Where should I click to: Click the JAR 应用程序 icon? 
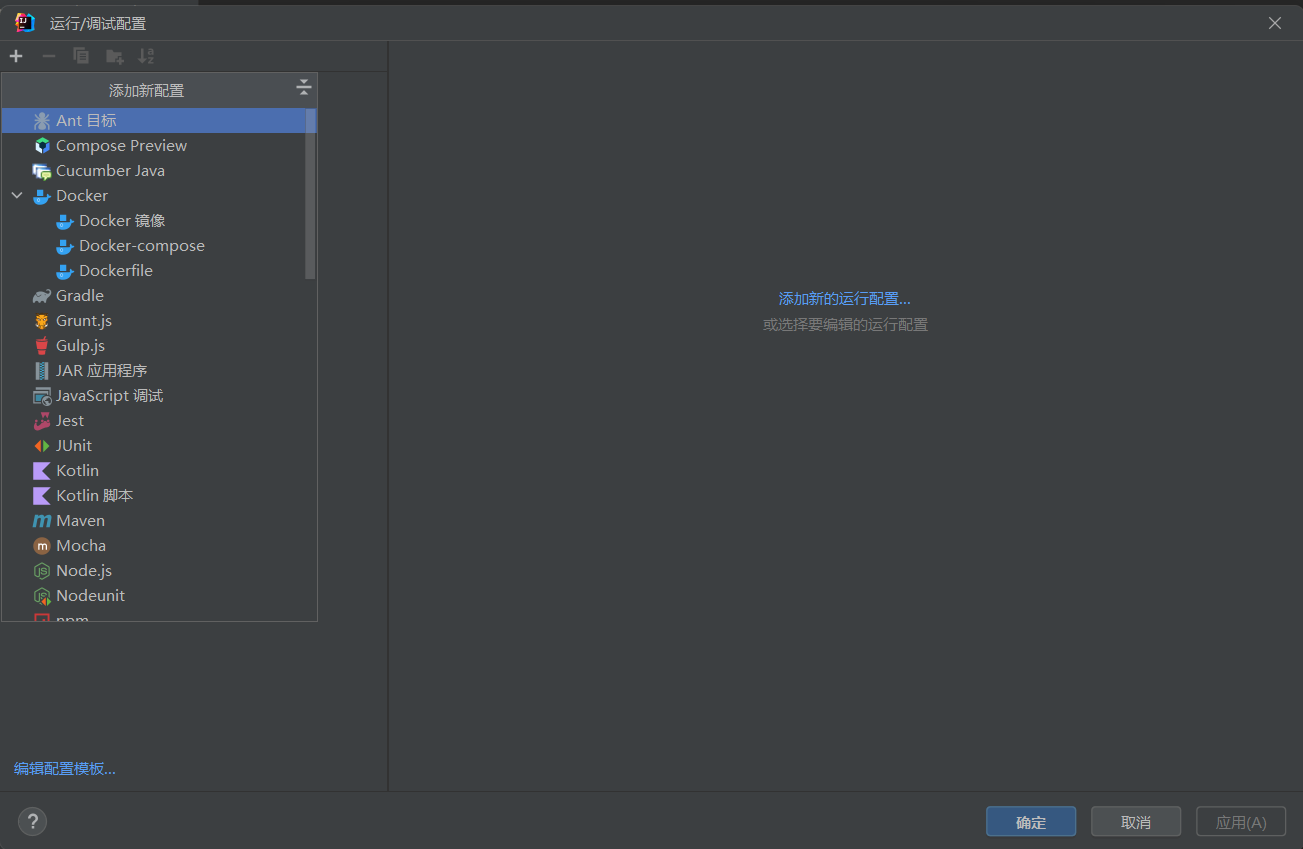point(42,371)
